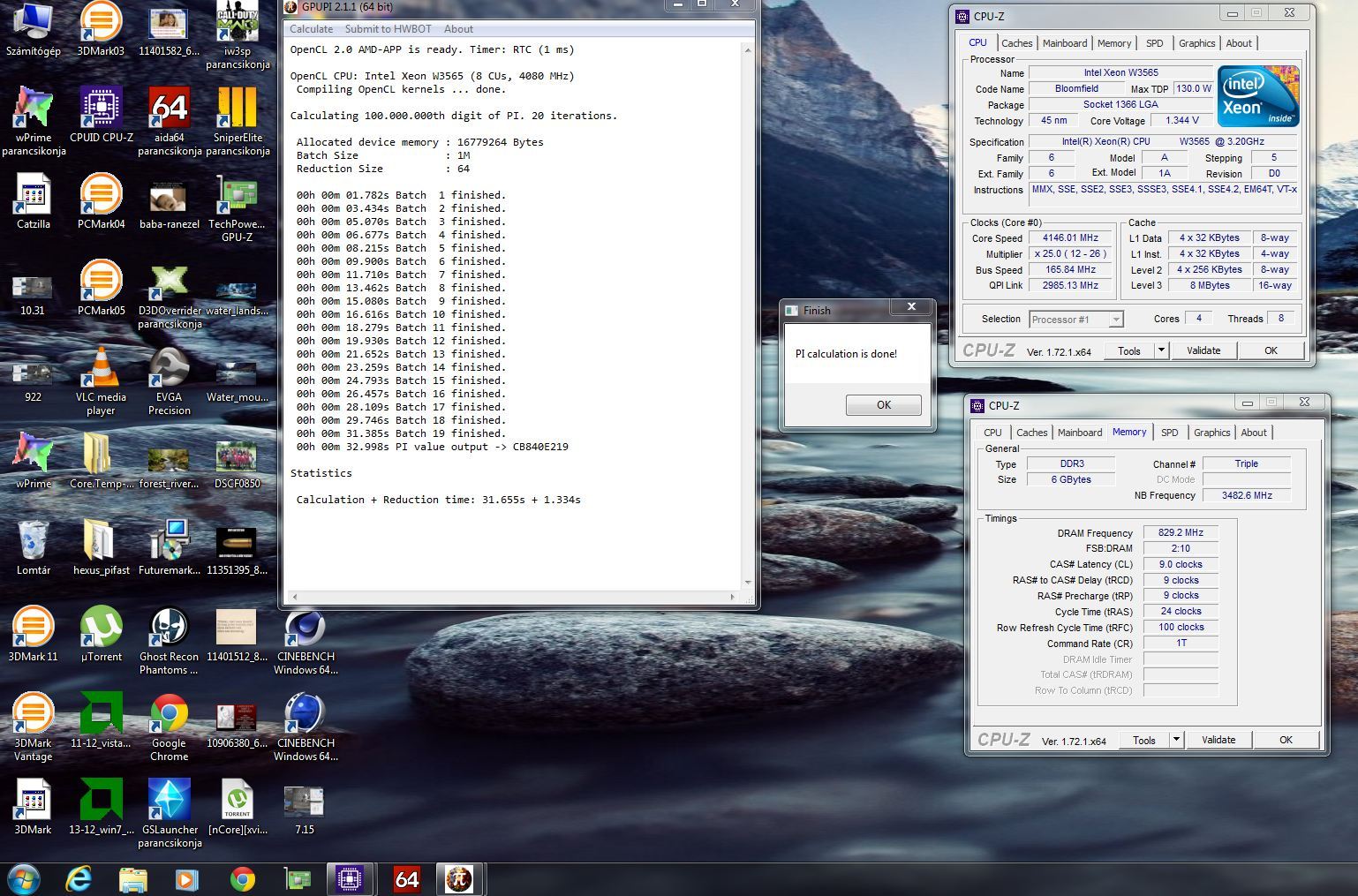Click Tools button in upper CPU-Z window

pos(1129,350)
